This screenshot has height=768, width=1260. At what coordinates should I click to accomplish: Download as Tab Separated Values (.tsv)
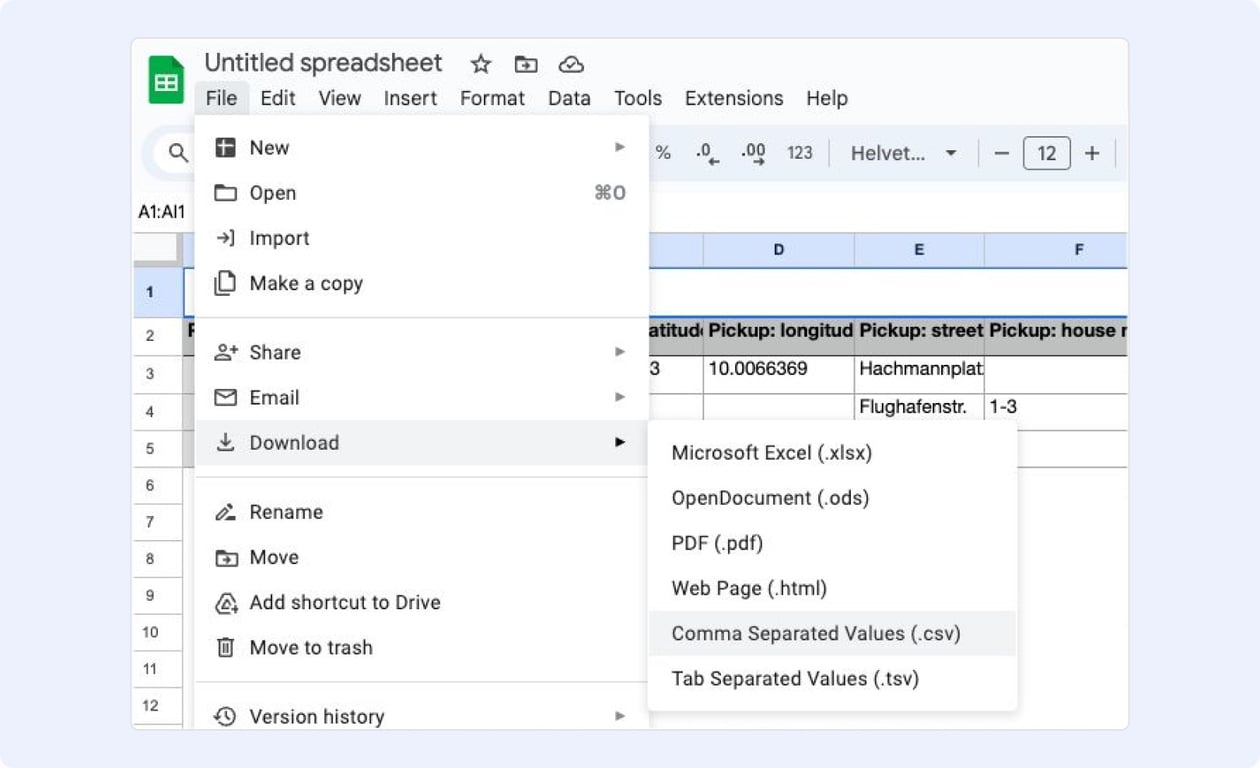[832, 678]
